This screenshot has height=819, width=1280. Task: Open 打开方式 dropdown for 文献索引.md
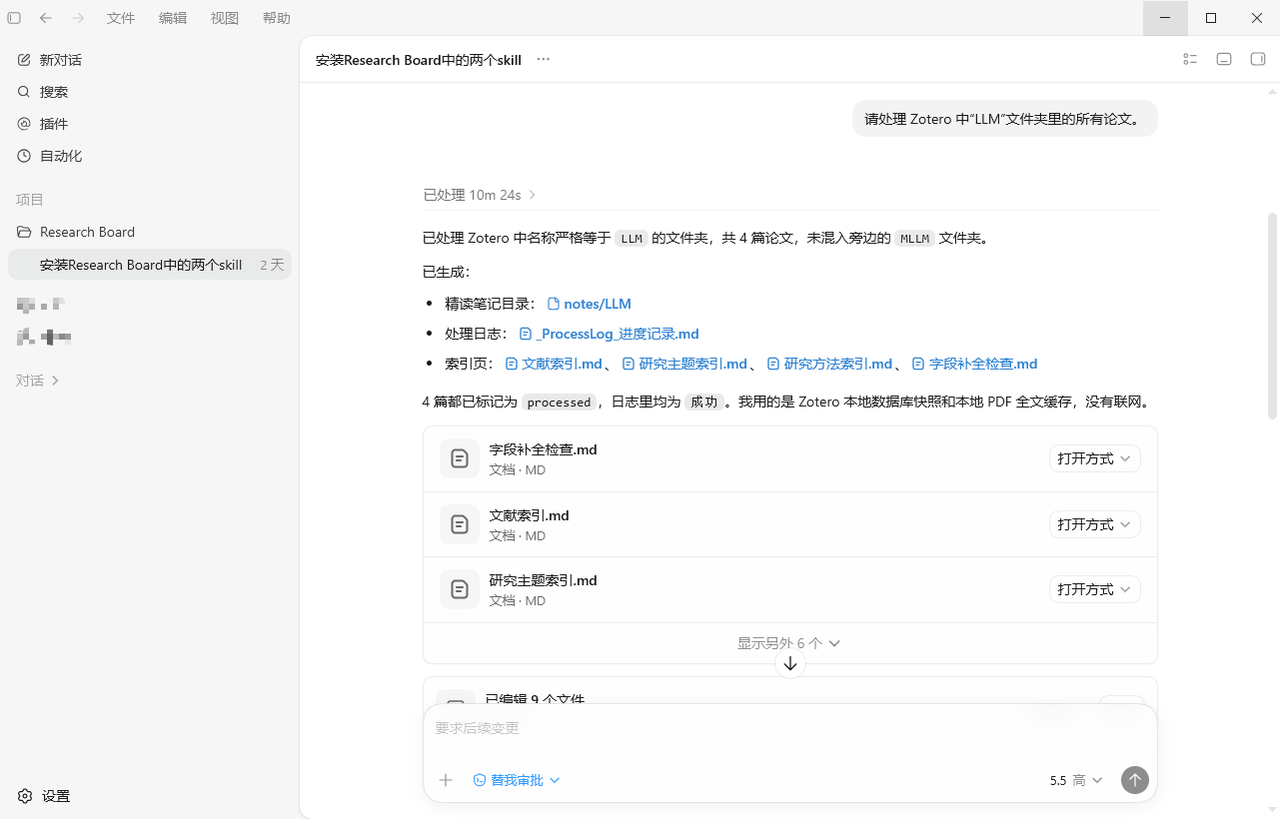click(x=1094, y=524)
